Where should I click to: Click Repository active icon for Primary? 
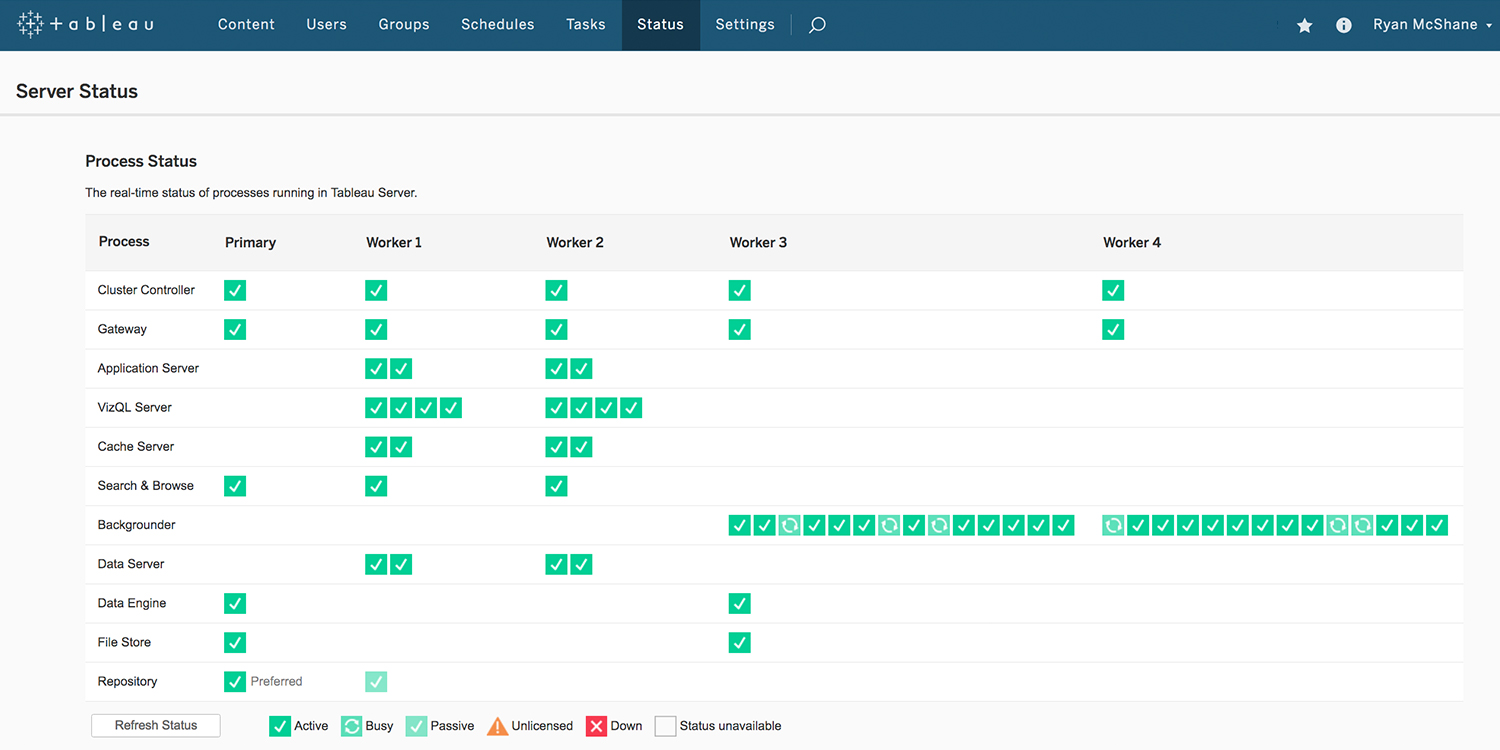[235, 681]
